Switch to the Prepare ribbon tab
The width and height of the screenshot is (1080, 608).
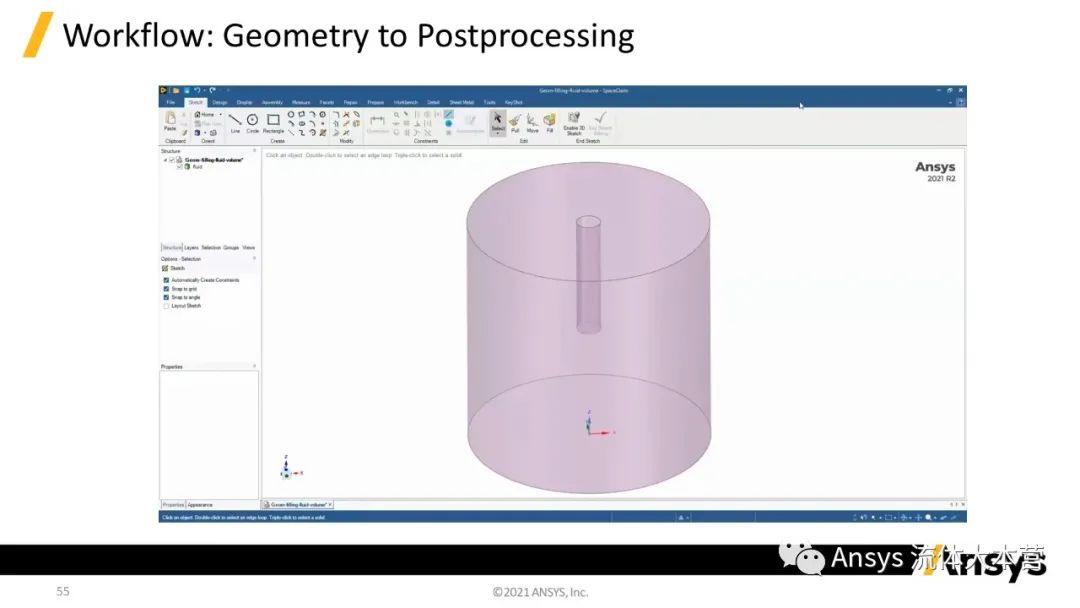[x=375, y=102]
